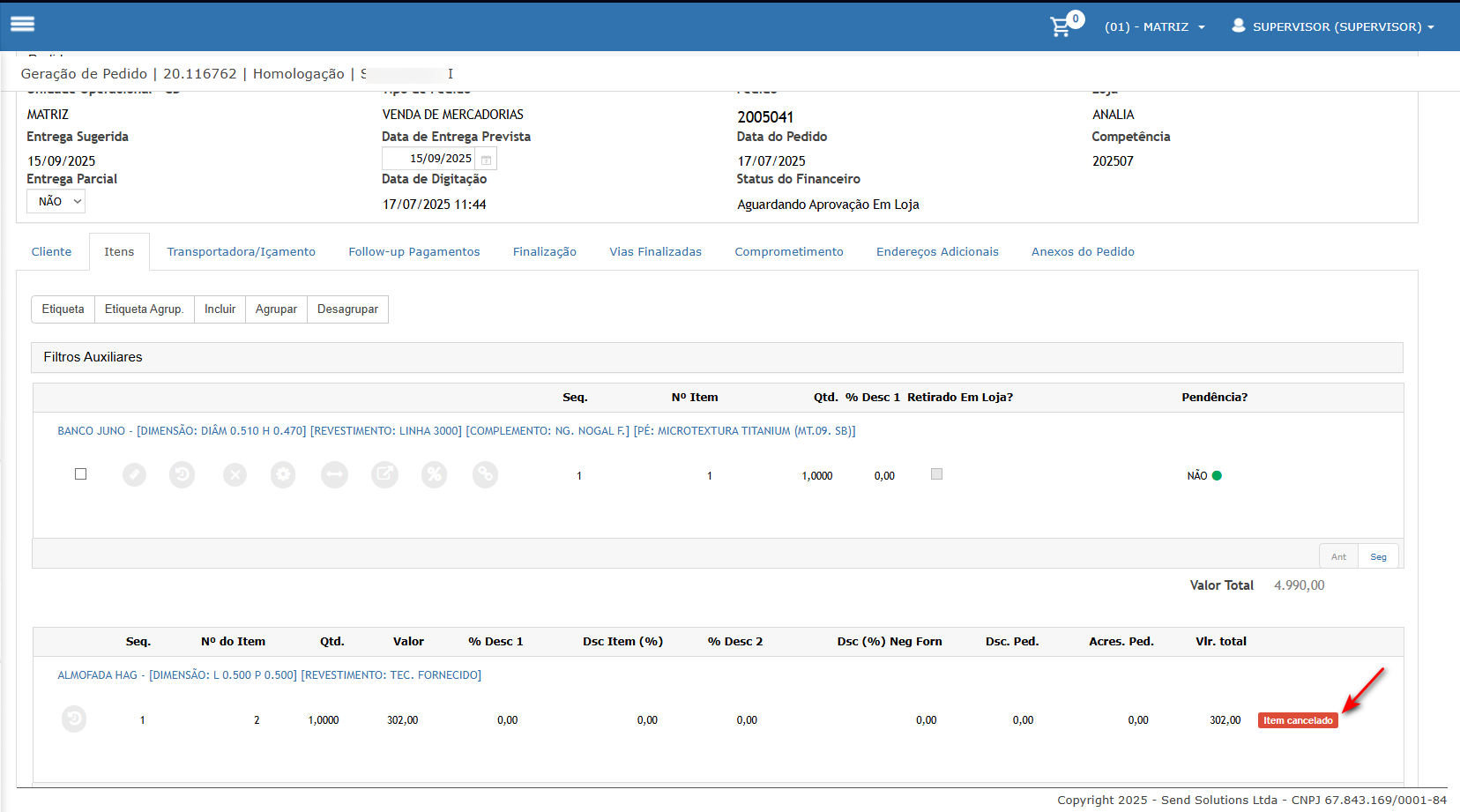Go to previous page with Ant
Viewport: 1460px width, 812px height.
tap(1338, 556)
